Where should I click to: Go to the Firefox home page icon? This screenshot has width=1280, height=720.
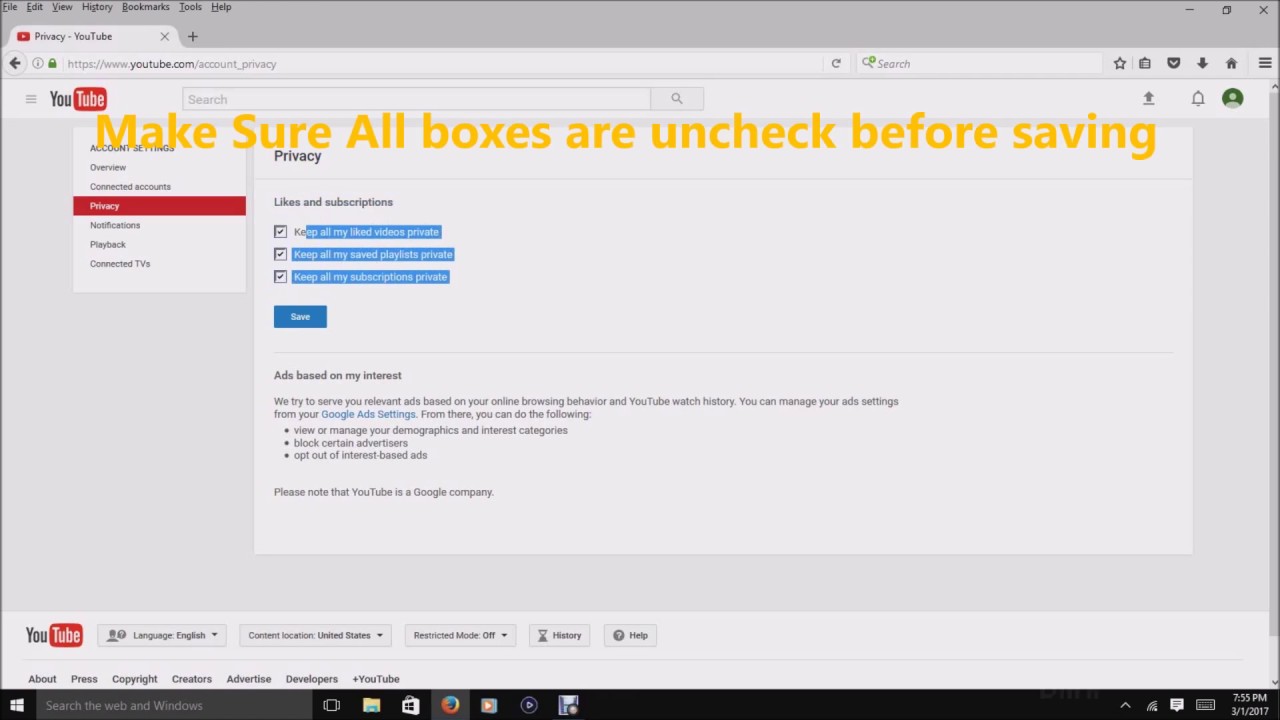coord(1231,63)
